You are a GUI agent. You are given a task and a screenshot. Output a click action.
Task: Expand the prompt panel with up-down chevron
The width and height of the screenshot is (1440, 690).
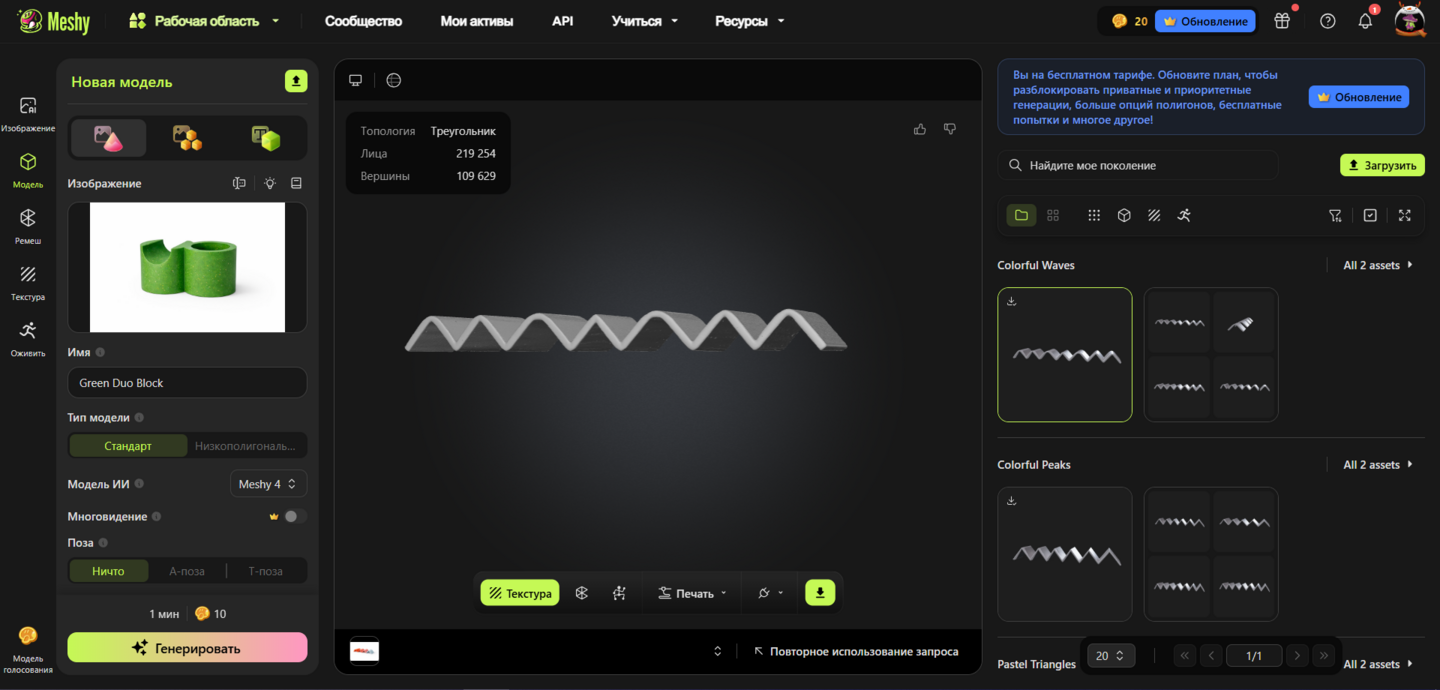click(717, 651)
